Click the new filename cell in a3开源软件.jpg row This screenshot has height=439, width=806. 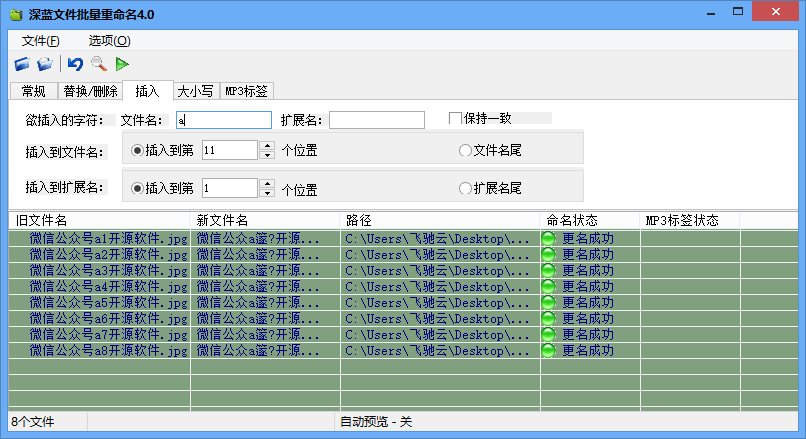click(265, 270)
